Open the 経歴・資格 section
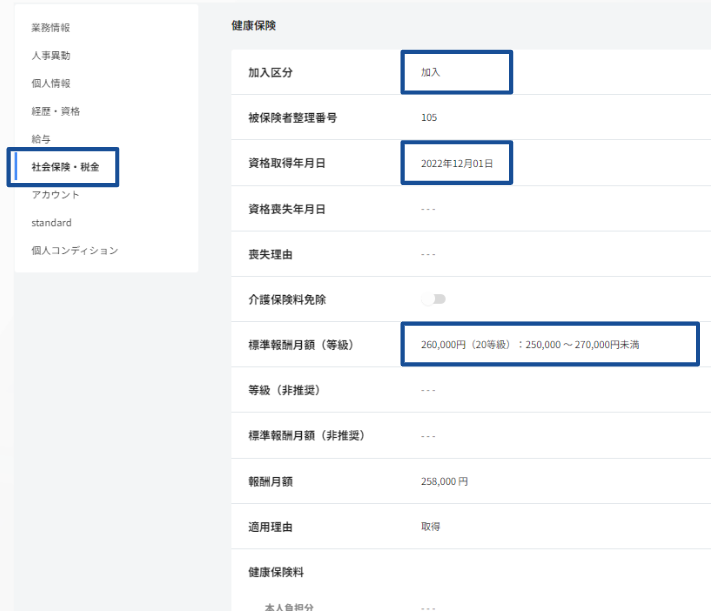The image size is (711, 611). [55, 111]
